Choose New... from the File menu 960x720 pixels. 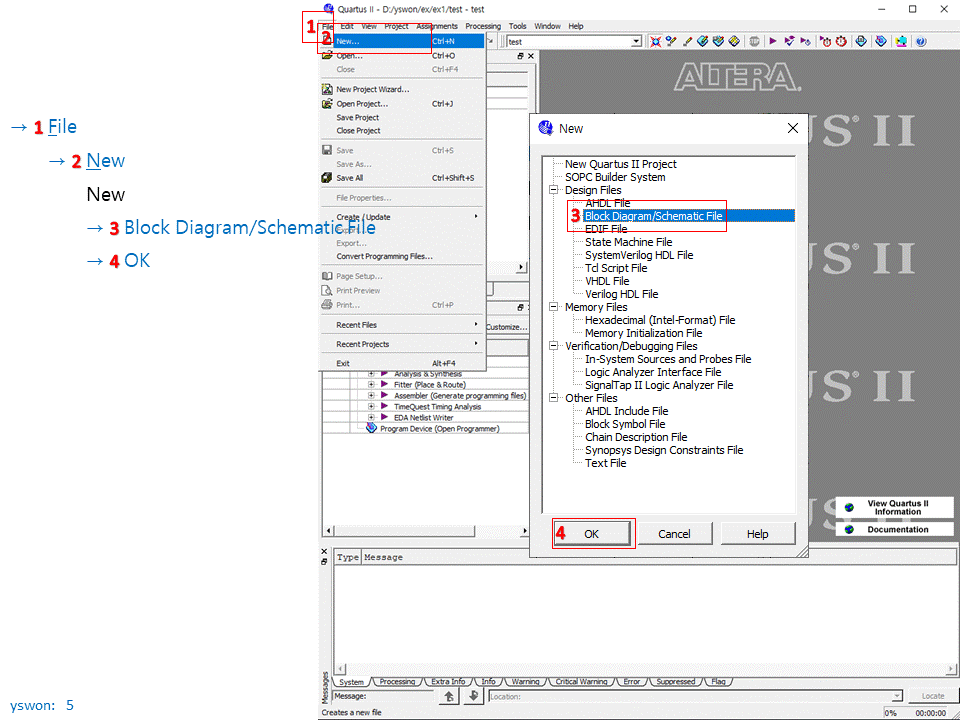point(402,41)
